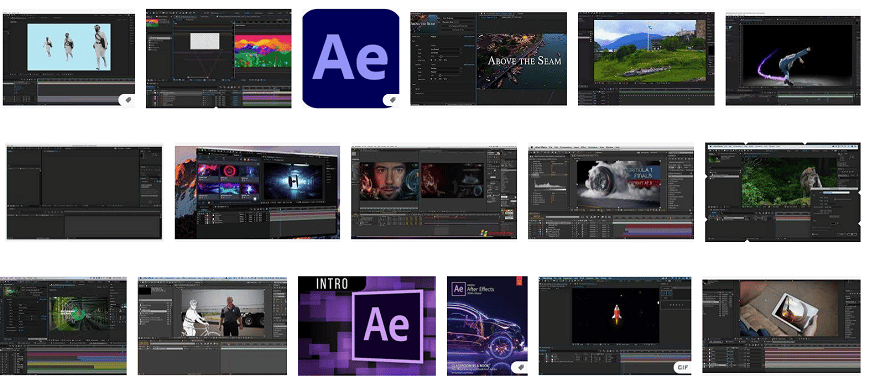Open the purple 'INTRO' Ae thumbnail
Image resolution: width=870 pixels, height=384 pixels.
point(367,326)
